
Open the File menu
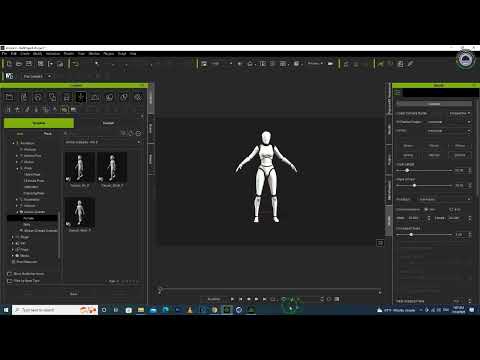coord(4,53)
